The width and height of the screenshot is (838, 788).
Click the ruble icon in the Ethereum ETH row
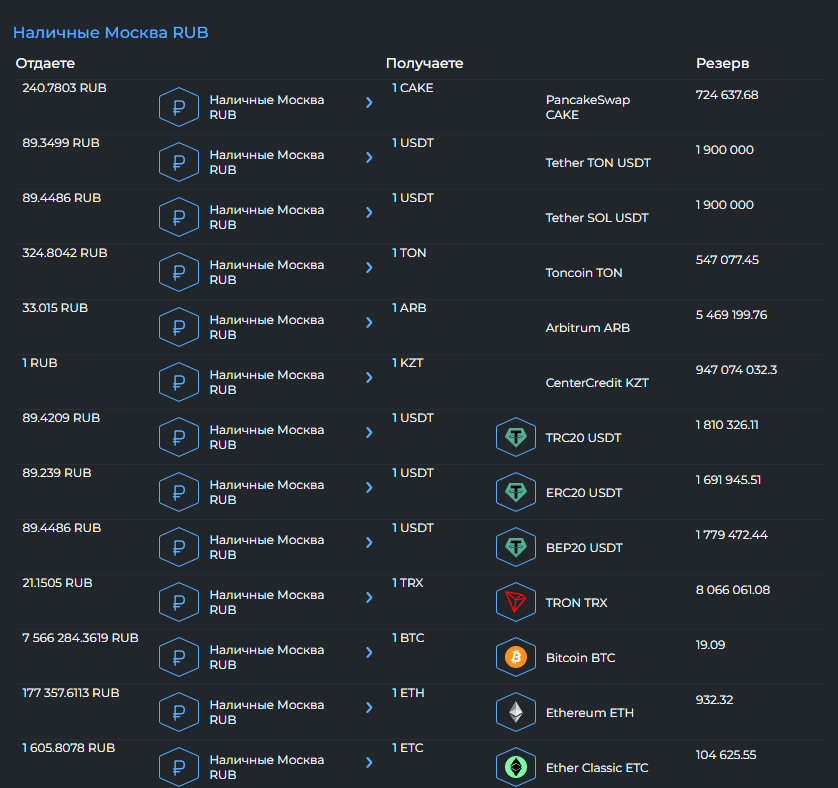(x=179, y=713)
